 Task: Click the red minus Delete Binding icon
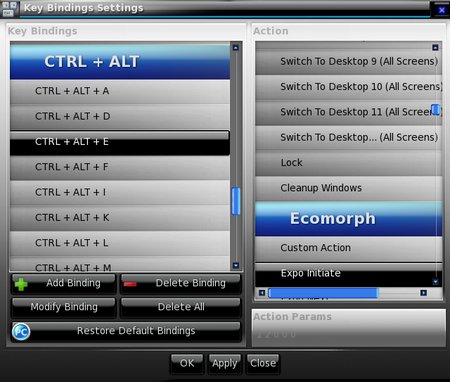130,284
